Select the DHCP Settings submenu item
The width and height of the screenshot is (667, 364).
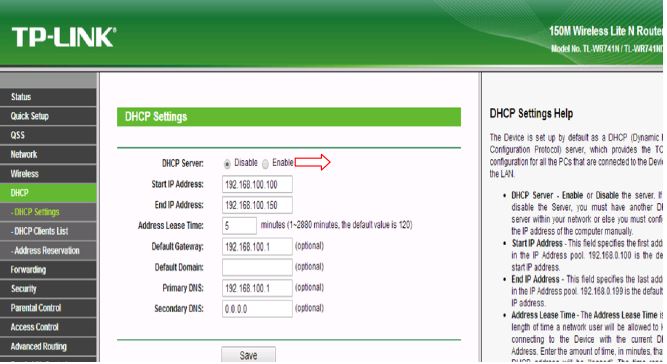click(x=48, y=212)
